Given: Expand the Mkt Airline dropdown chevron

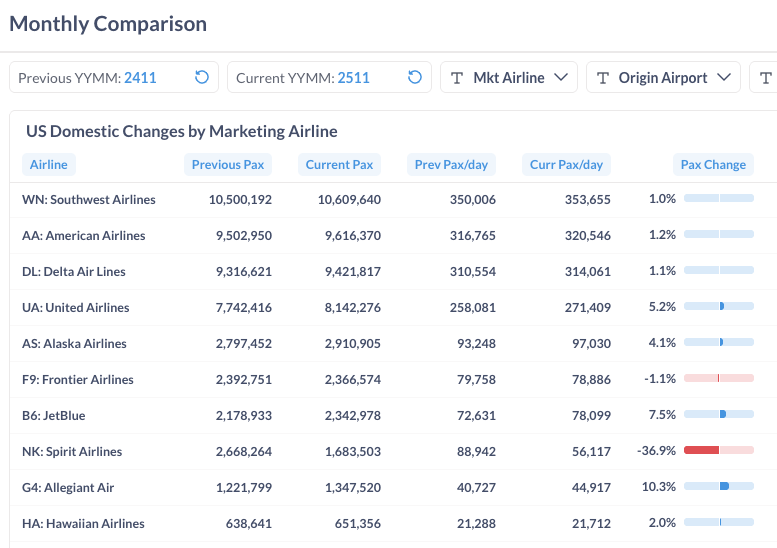Looking at the screenshot, I should pos(561,78).
